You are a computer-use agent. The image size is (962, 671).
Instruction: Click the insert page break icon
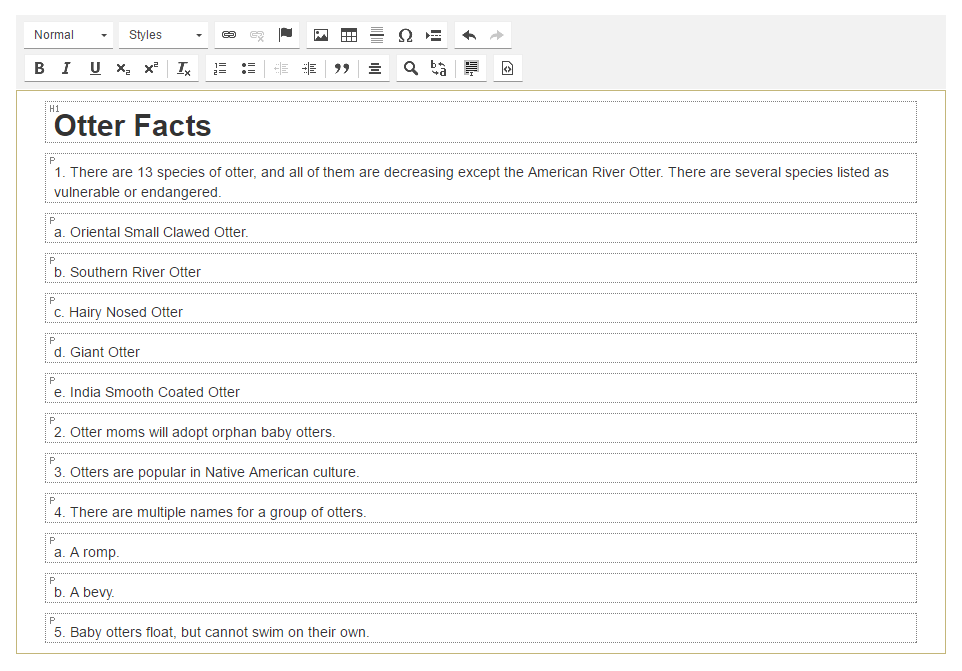pos(434,35)
